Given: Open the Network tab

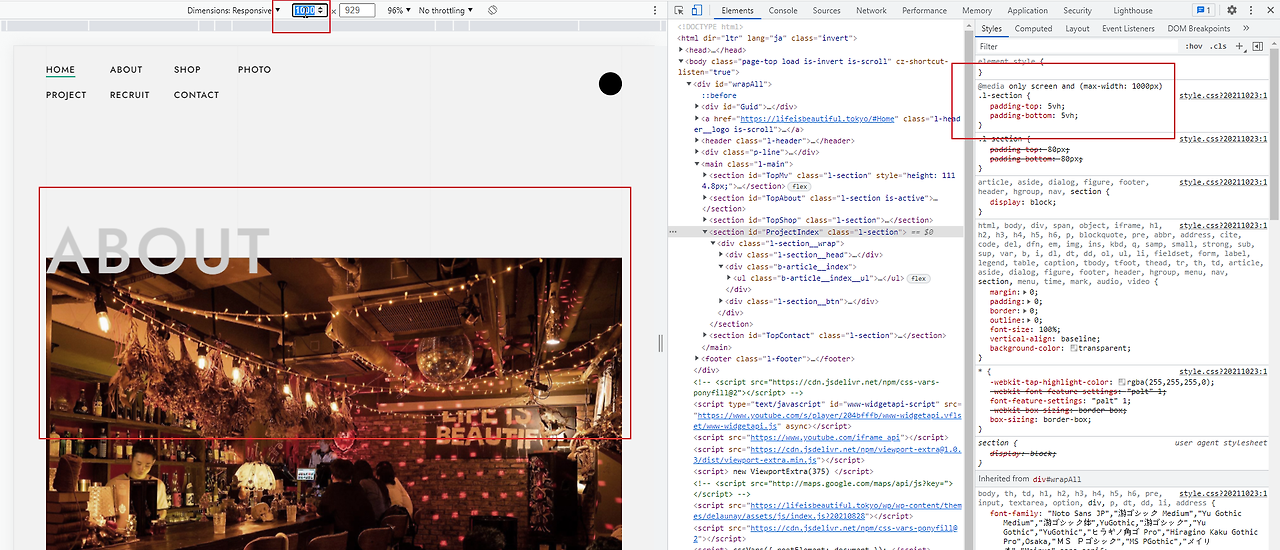Looking at the screenshot, I should pyautogui.click(x=871, y=10).
